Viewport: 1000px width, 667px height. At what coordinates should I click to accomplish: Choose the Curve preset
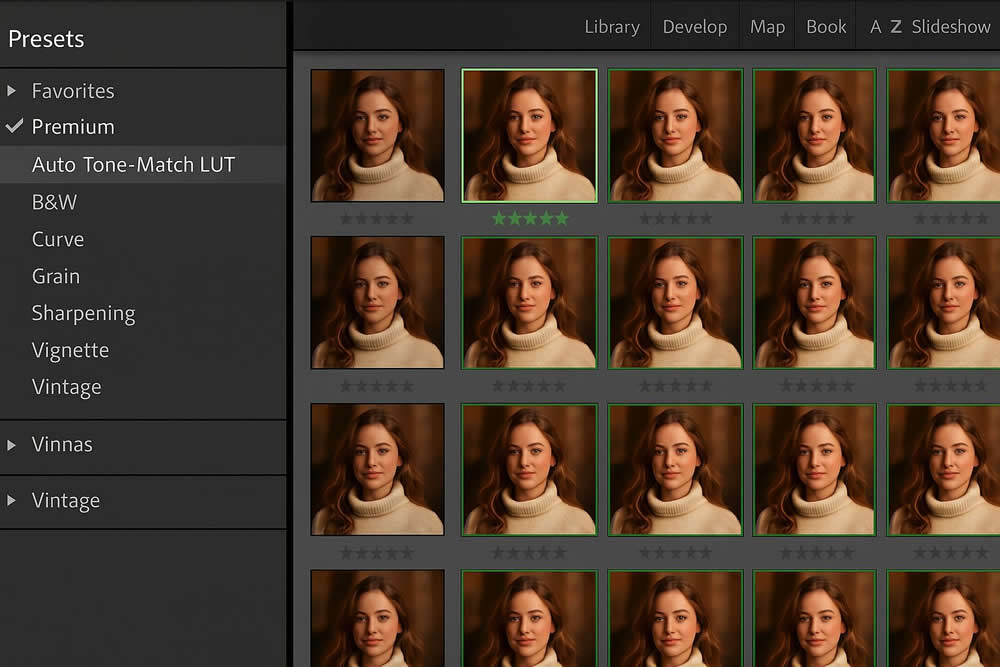tap(58, 239)
